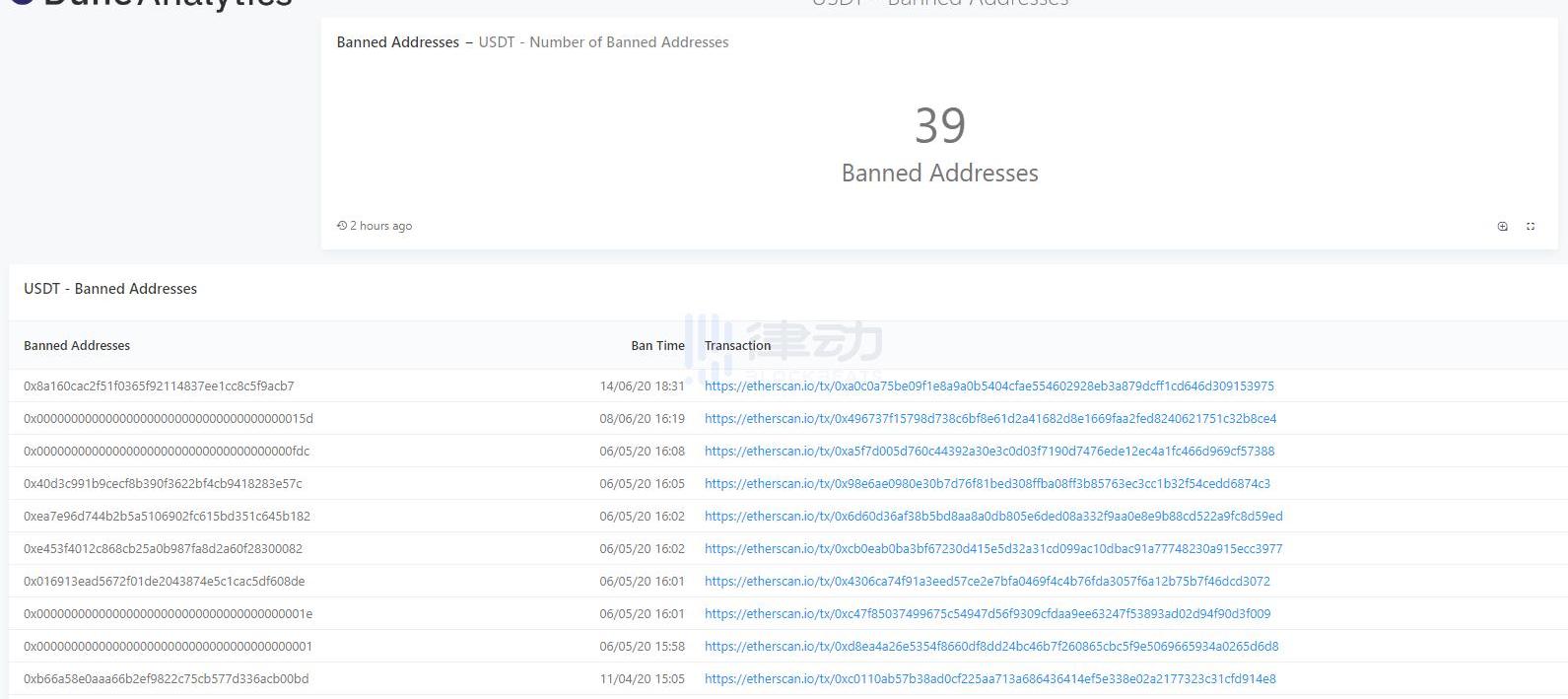Open Etherscan transaction link starting 0x496737f1

989,418
